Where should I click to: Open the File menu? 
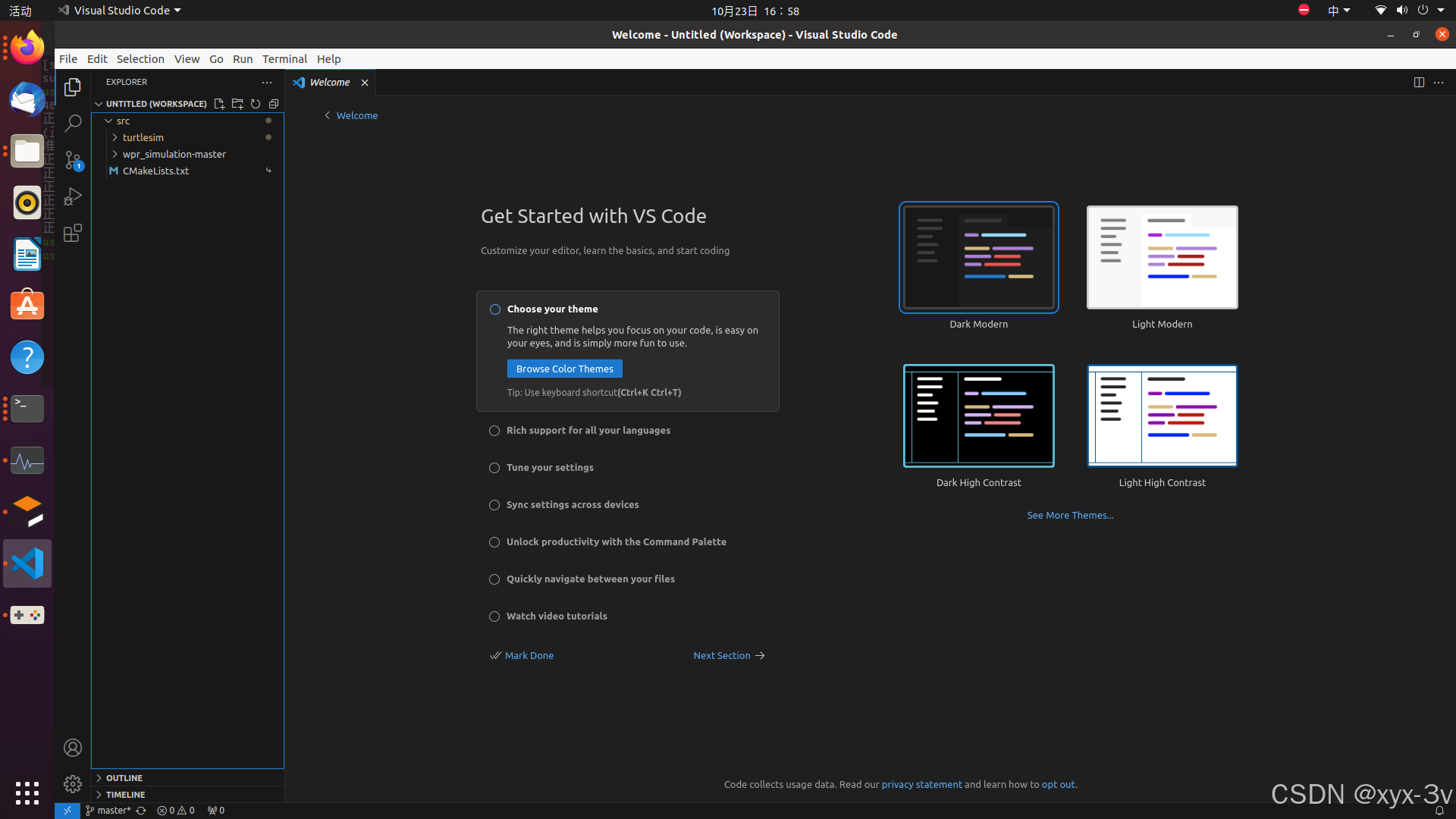point(68,58)
